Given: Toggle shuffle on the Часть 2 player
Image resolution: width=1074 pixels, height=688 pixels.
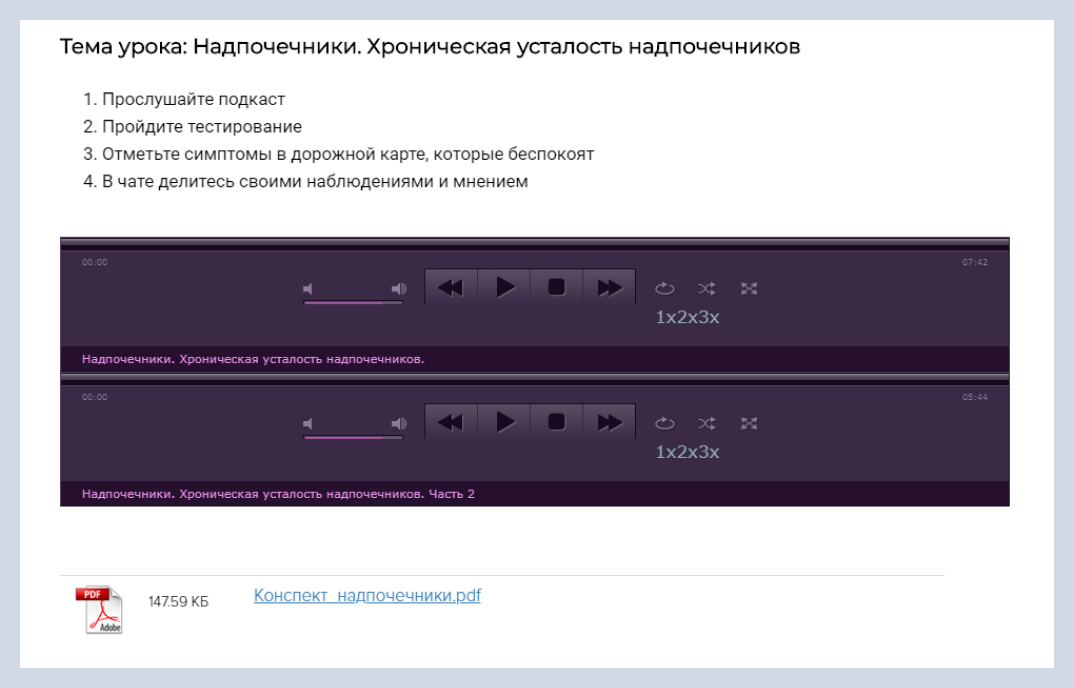Looking at the screenshot, I should pos(707,423).
